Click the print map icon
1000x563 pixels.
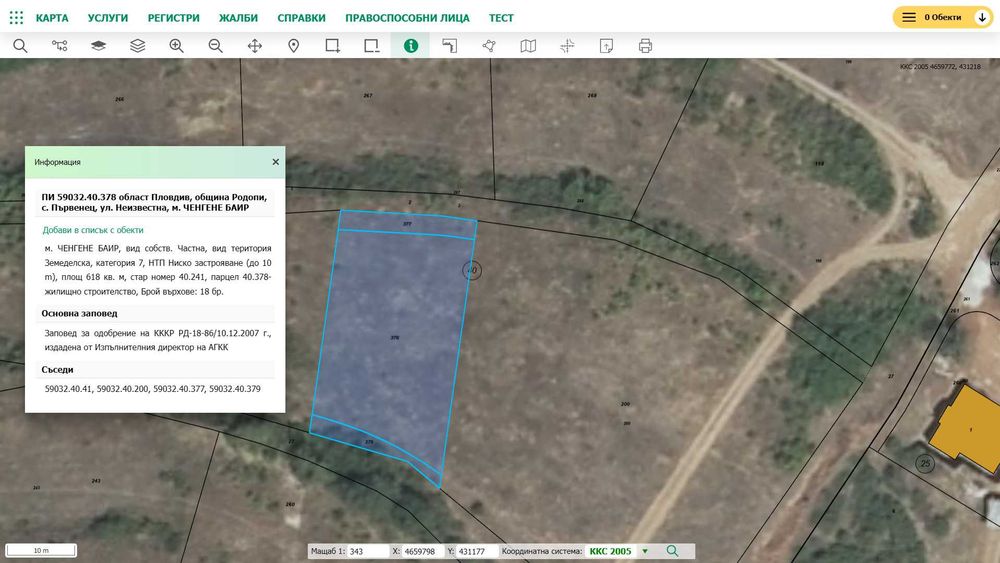click(645, 46)
